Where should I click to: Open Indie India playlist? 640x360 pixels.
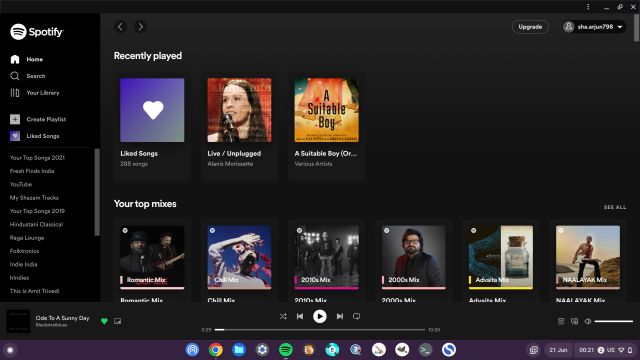click(23, 264)
